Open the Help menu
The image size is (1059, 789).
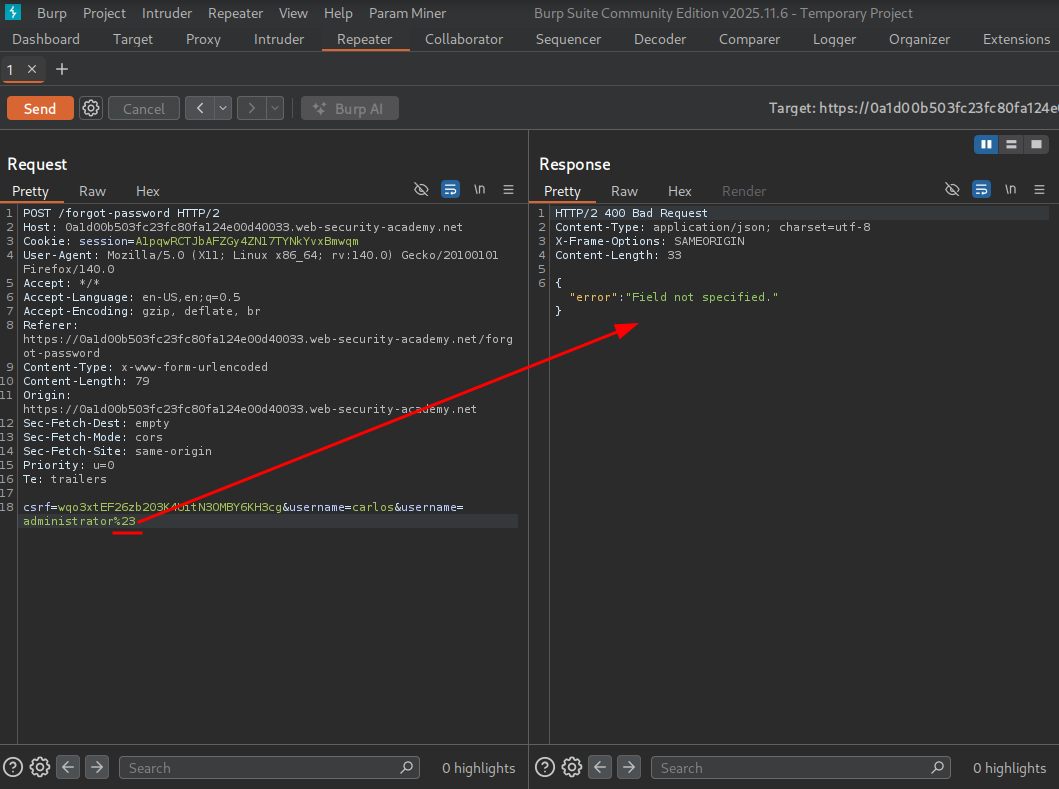tap(338, 13)
